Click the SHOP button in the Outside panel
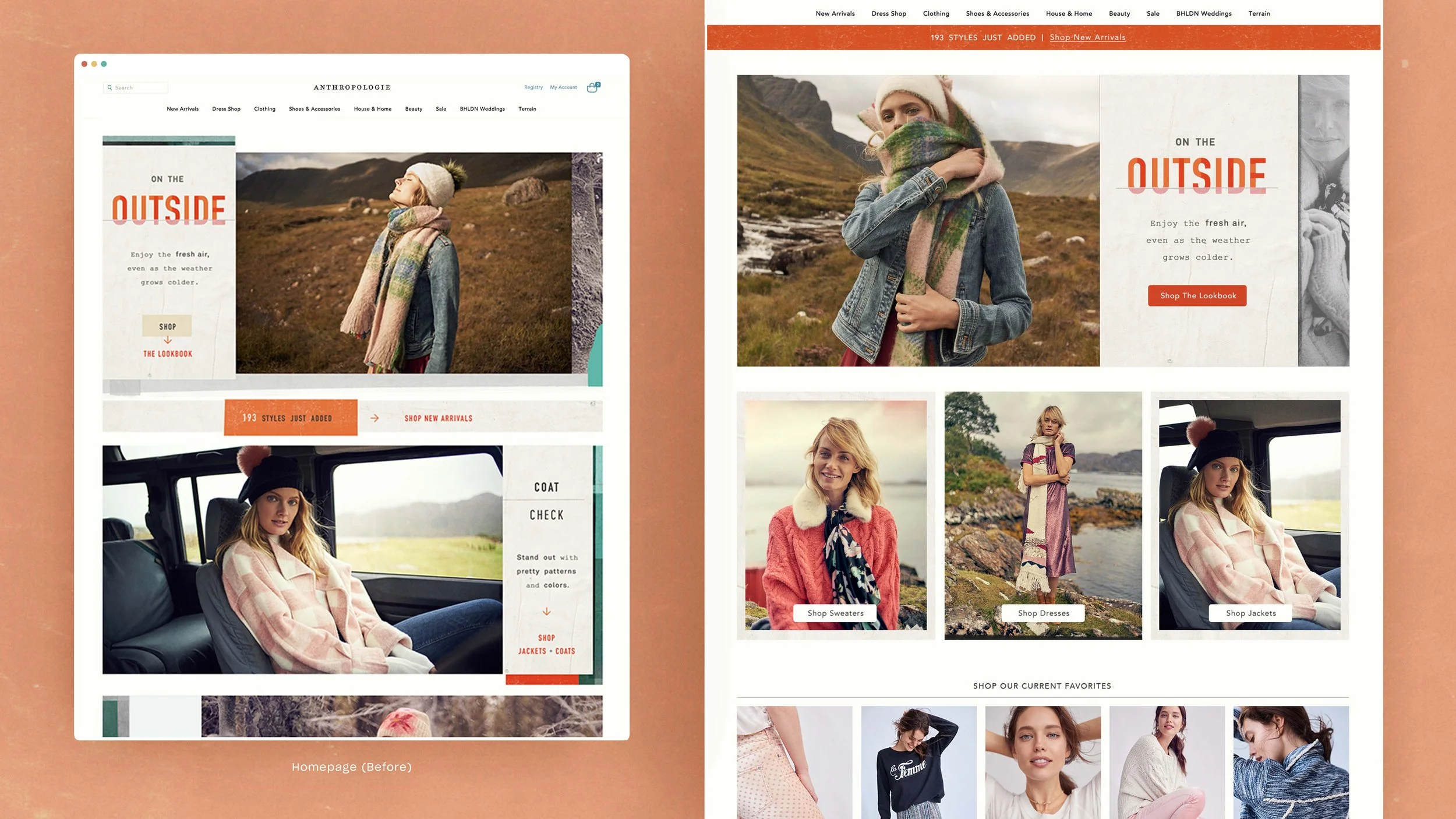 pyautogui.click(x=167, y=326)
